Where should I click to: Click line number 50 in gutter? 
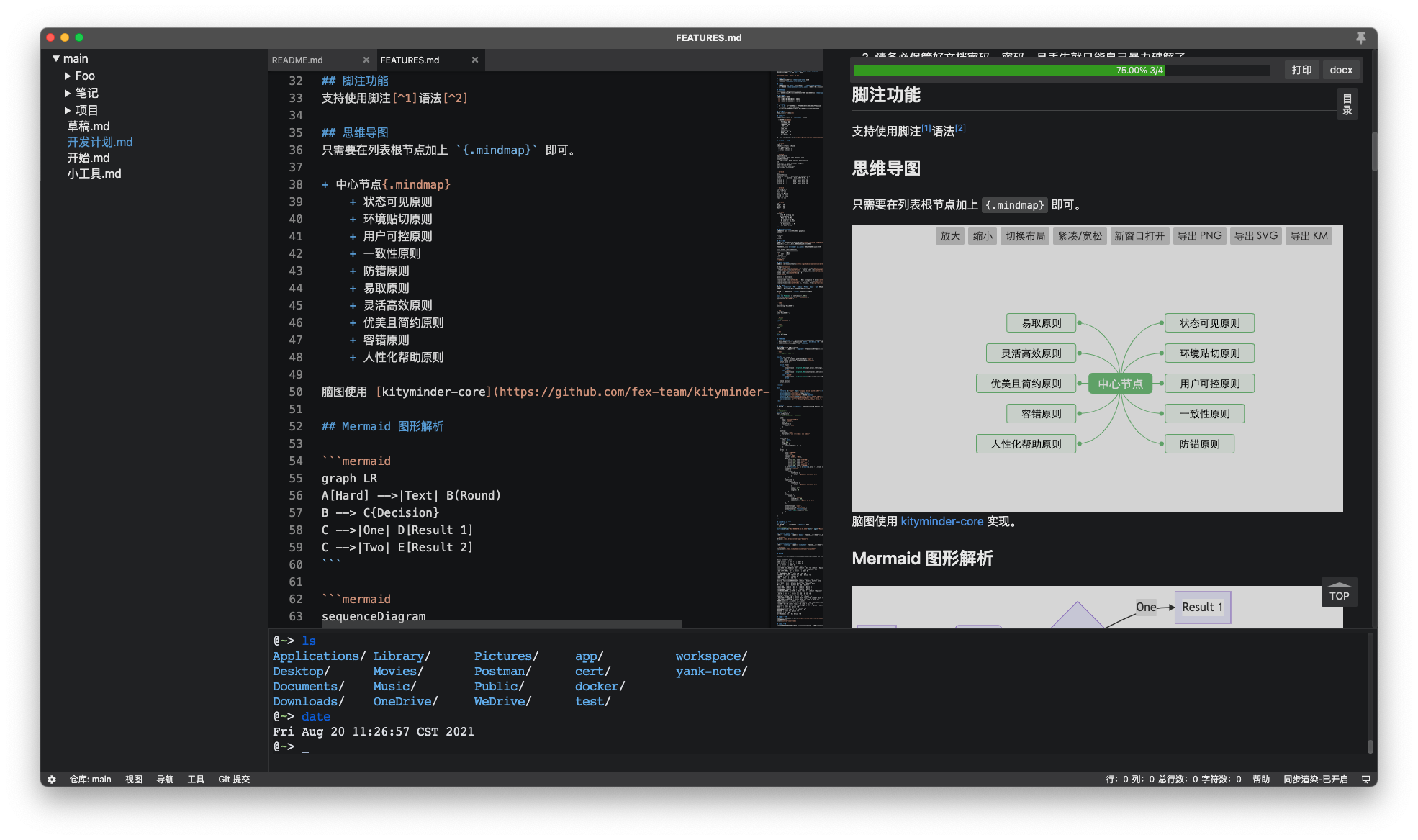296,392
